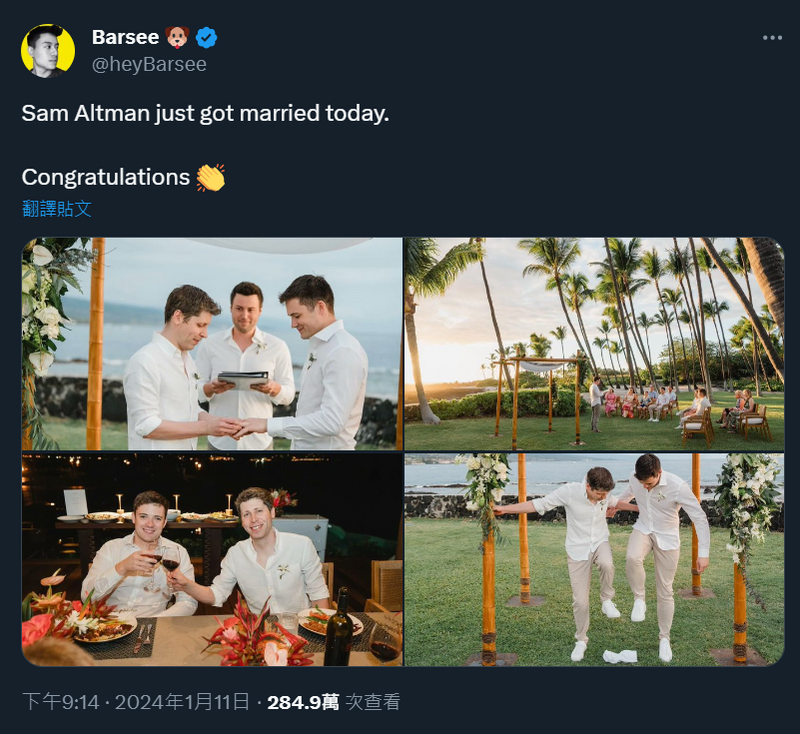This screenshot has width=800, height=734.
Task: Click the 2024年1月11日 post date
Action: click(x=181, y=702)
